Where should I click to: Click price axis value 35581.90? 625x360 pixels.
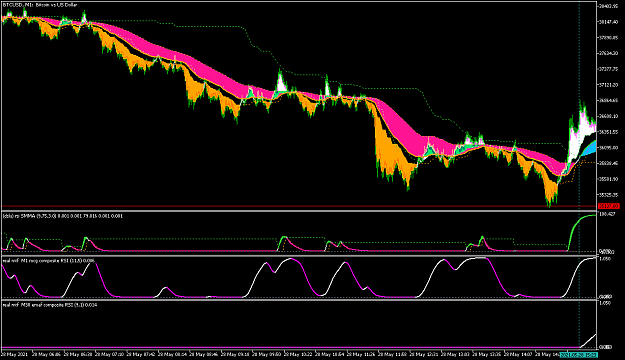(x=608, y=179)
